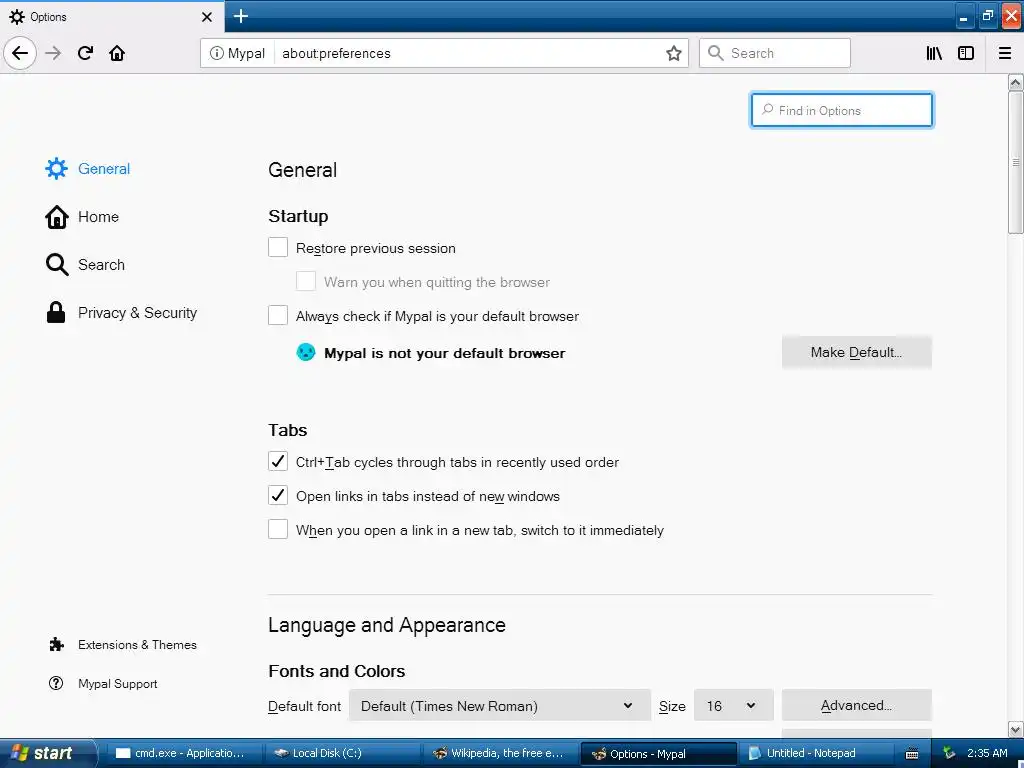Image resolution: width=1024 pixels, height=768 pixels.
Task: Enable Restore previous session checkbox
Action: coord(278,248)
